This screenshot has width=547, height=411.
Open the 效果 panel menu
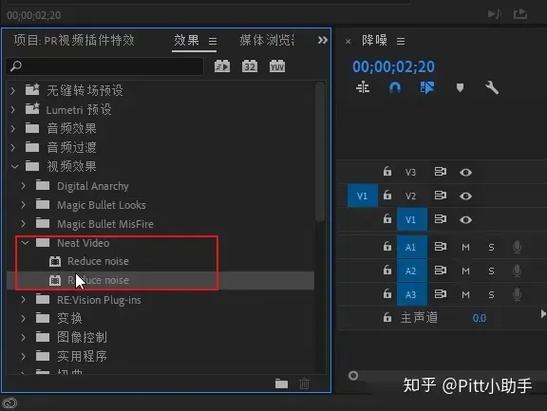[x=213, y=42]
